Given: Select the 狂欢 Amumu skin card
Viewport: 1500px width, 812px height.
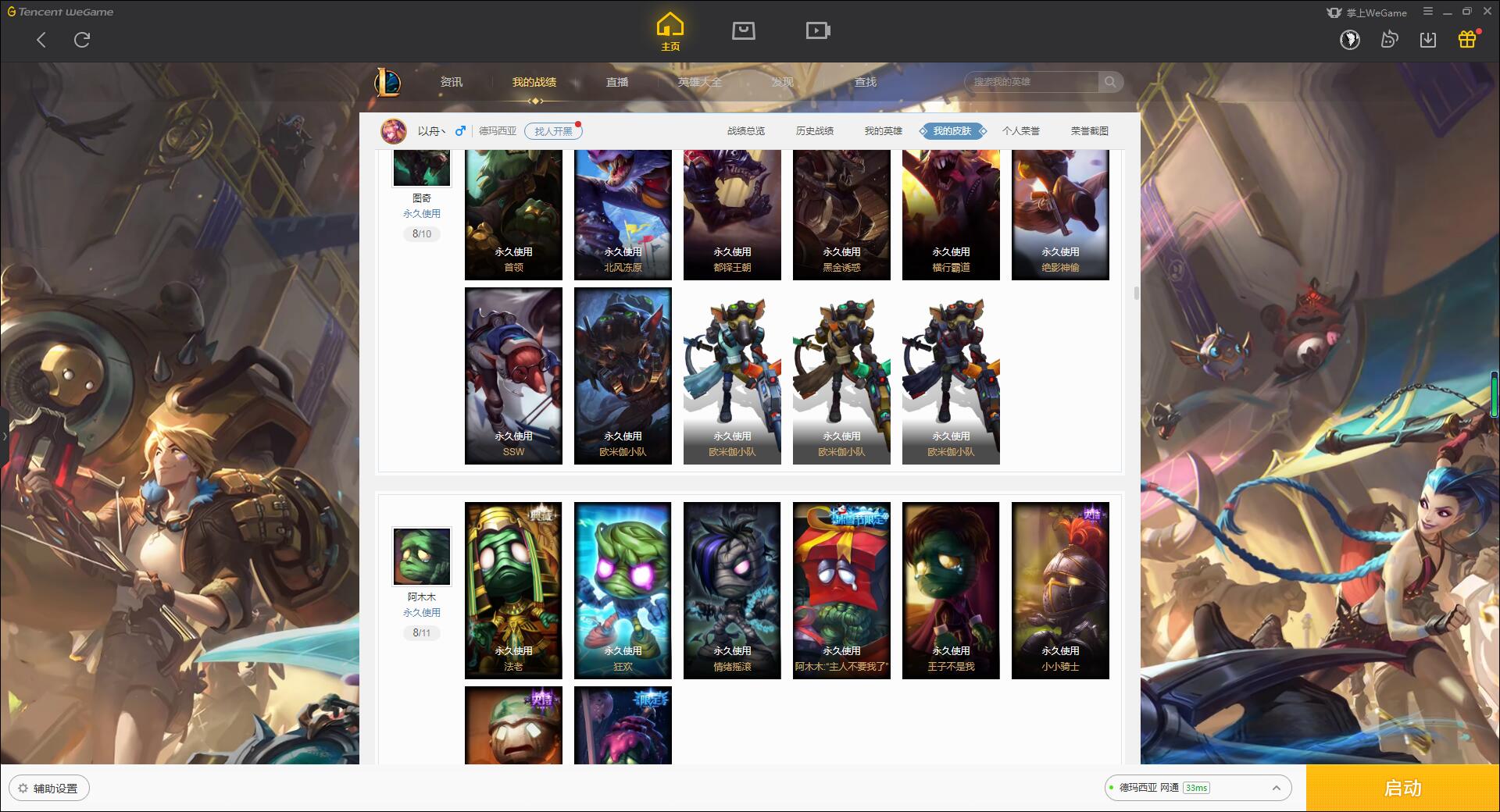Looking at the screenshot, I should 623,590.
